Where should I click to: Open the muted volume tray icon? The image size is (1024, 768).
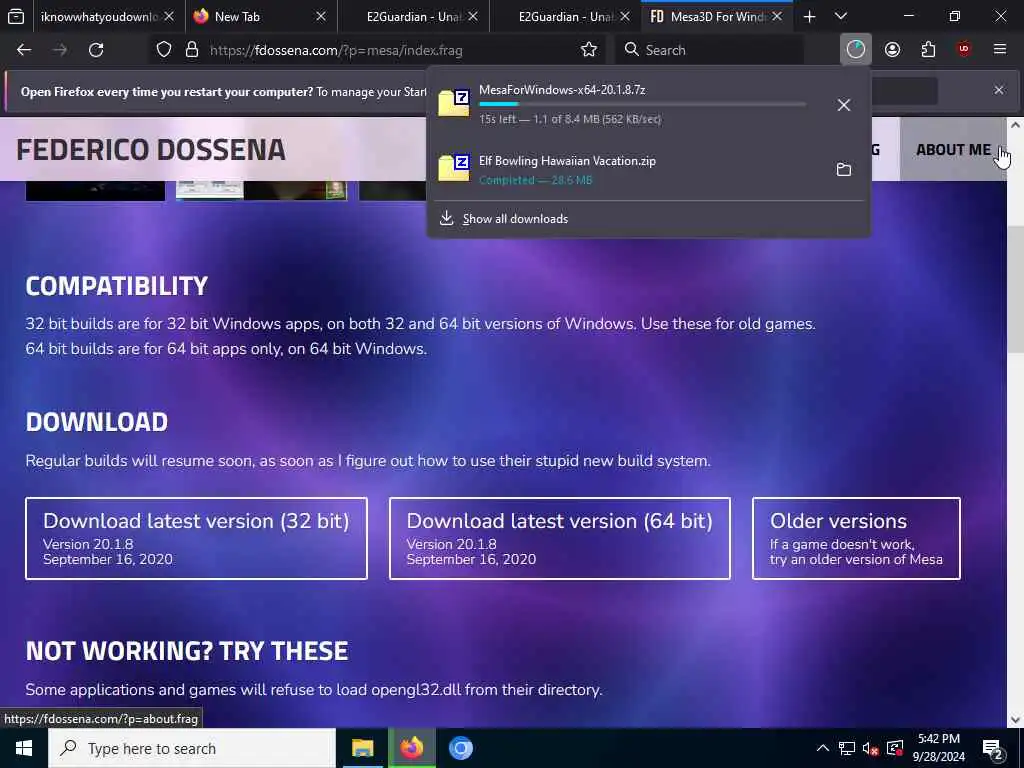point(870,748)
